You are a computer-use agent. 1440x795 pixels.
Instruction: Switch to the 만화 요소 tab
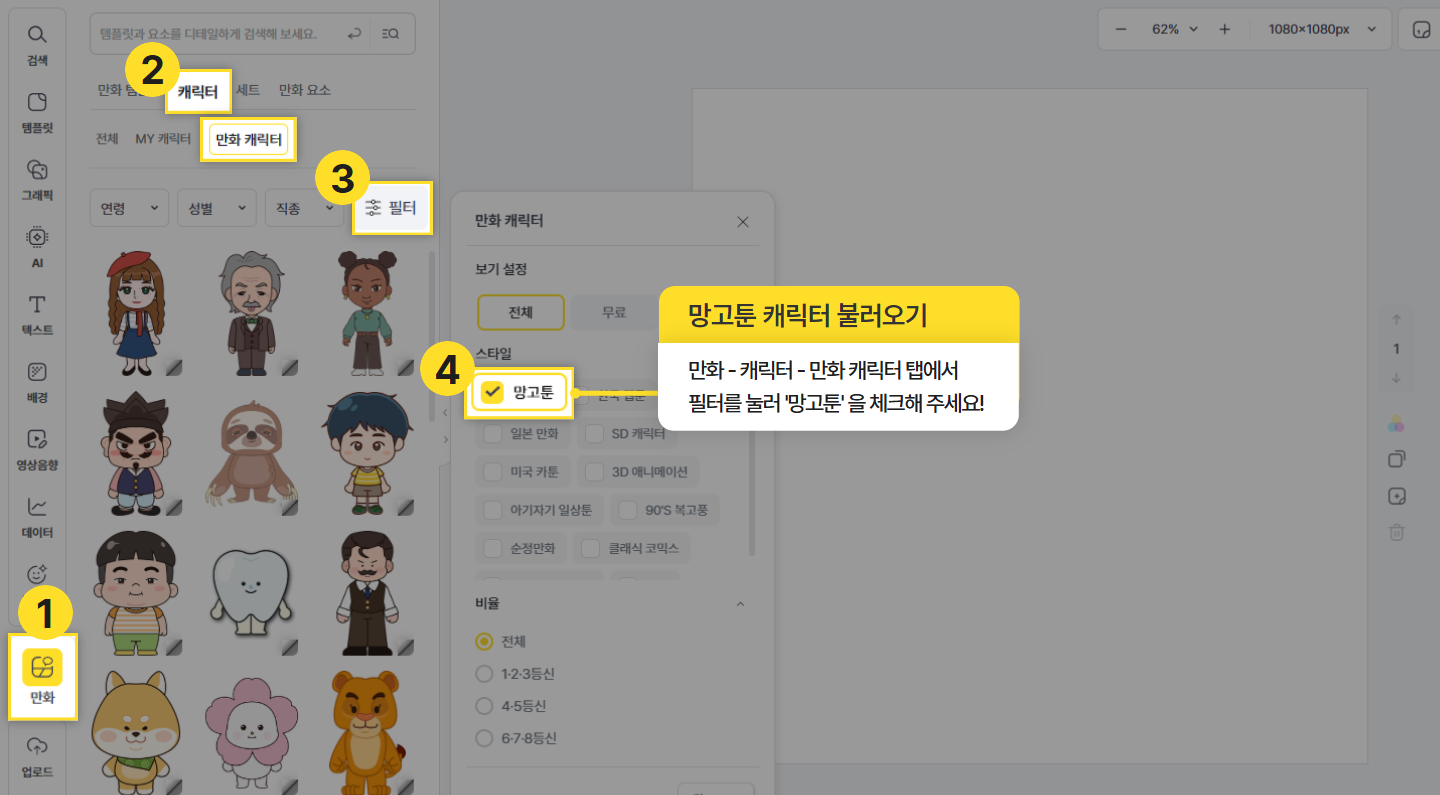[x=305, y=90]
